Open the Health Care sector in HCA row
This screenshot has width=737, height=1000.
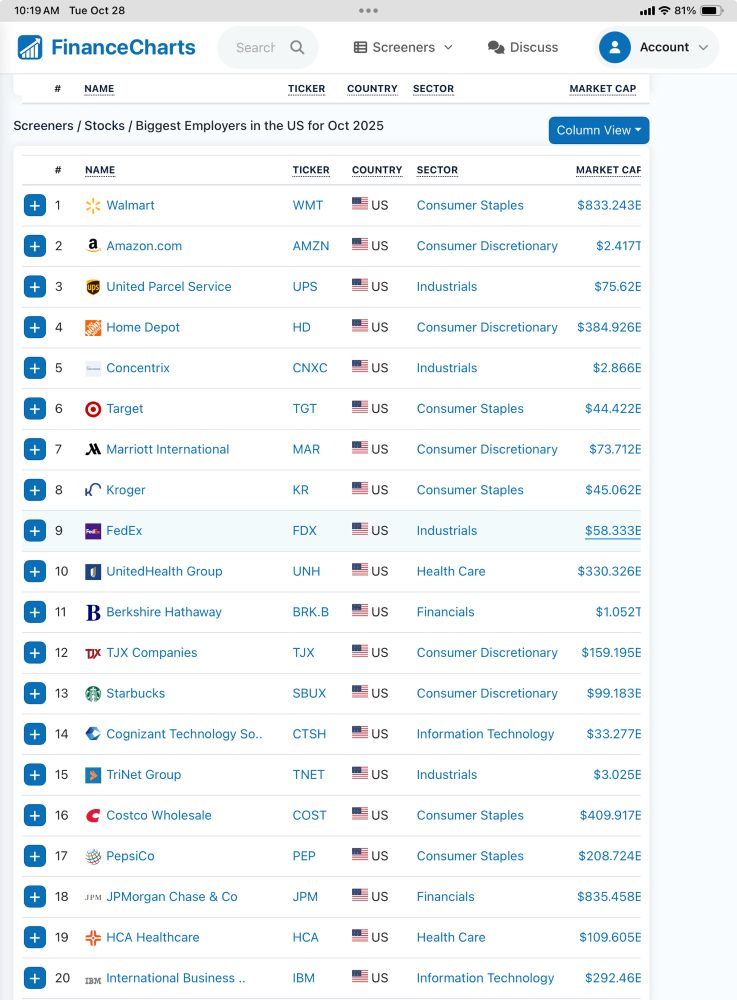451,938
